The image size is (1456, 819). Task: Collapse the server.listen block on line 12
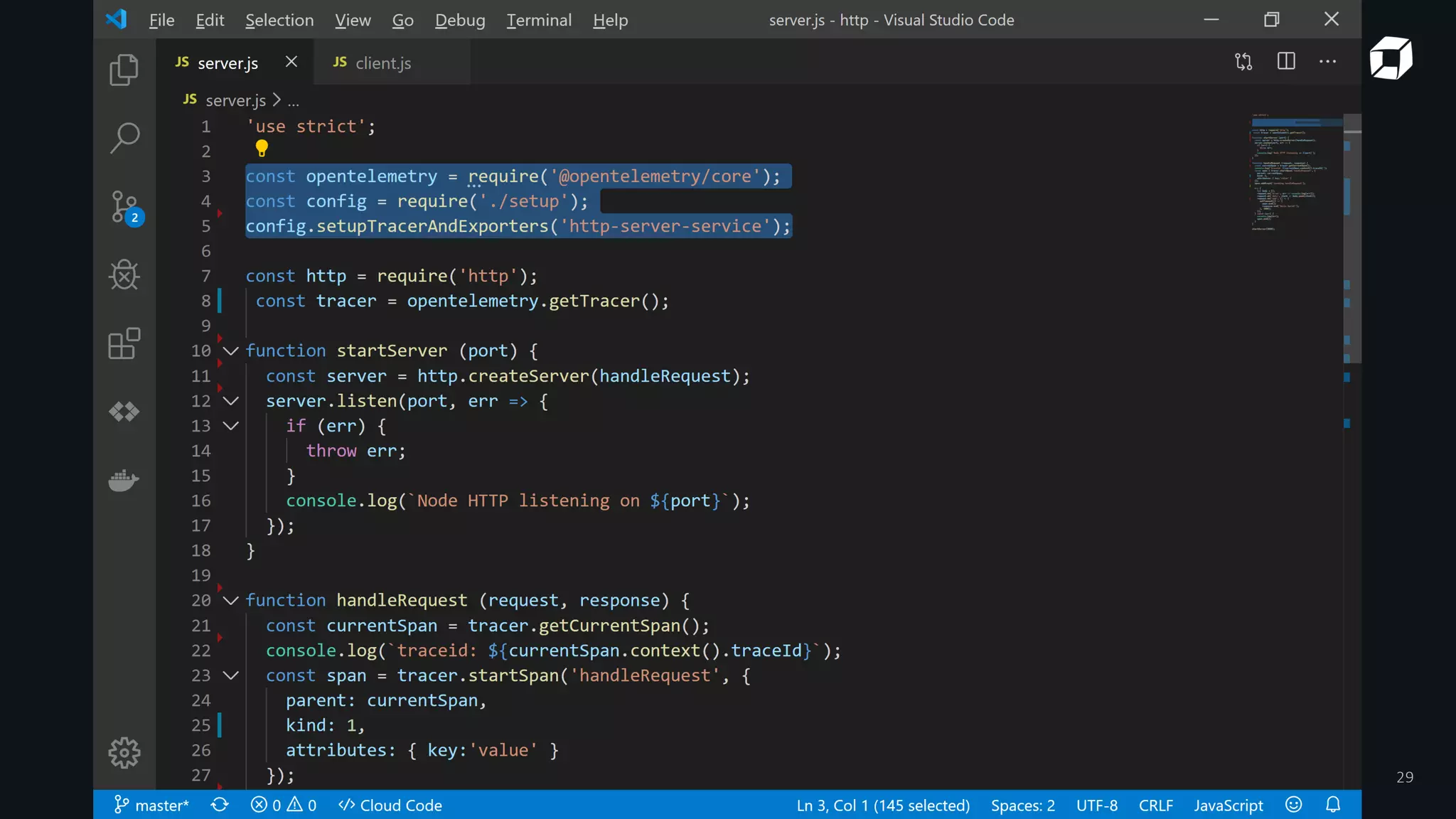coord(231,401)
